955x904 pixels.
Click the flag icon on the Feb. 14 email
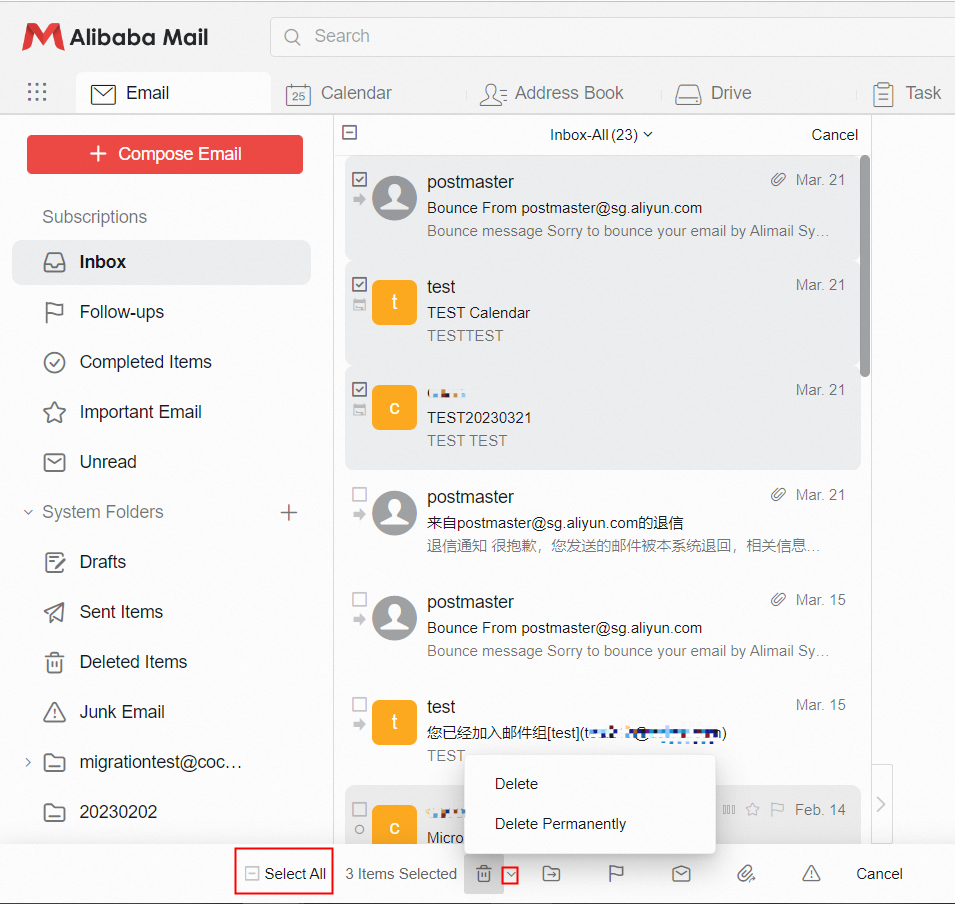(777, 809)
